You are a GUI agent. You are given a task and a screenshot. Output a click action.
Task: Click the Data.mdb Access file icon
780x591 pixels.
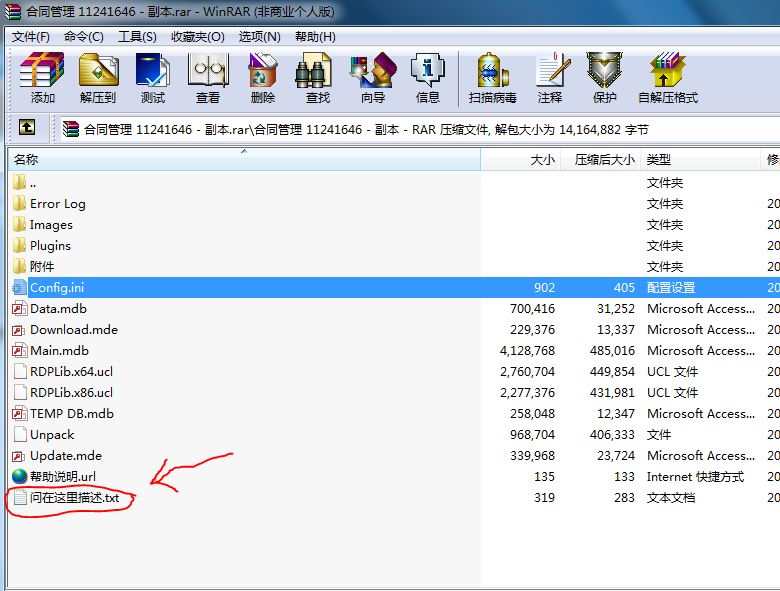click(x=19, y=308)
